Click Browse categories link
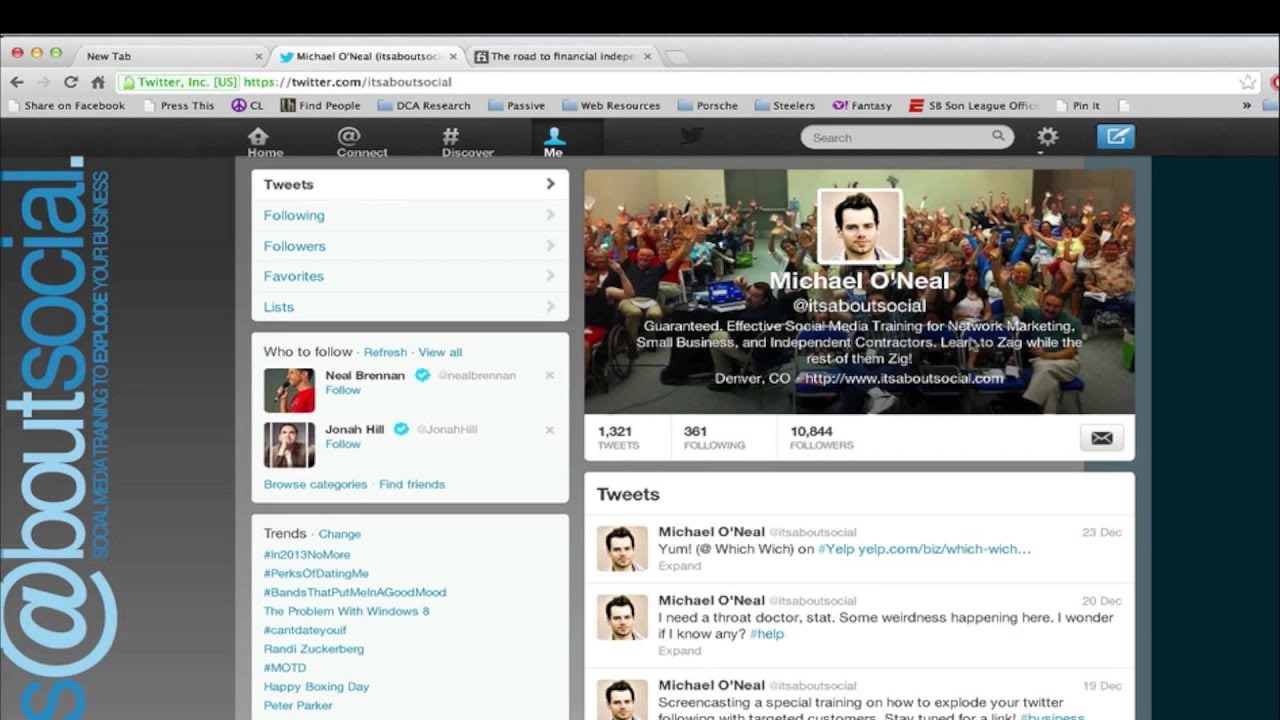1280x720 pixels. point(315,484)
